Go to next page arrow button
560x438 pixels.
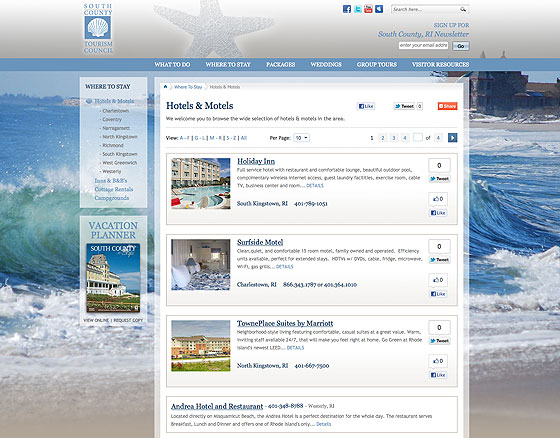[452, 138]
